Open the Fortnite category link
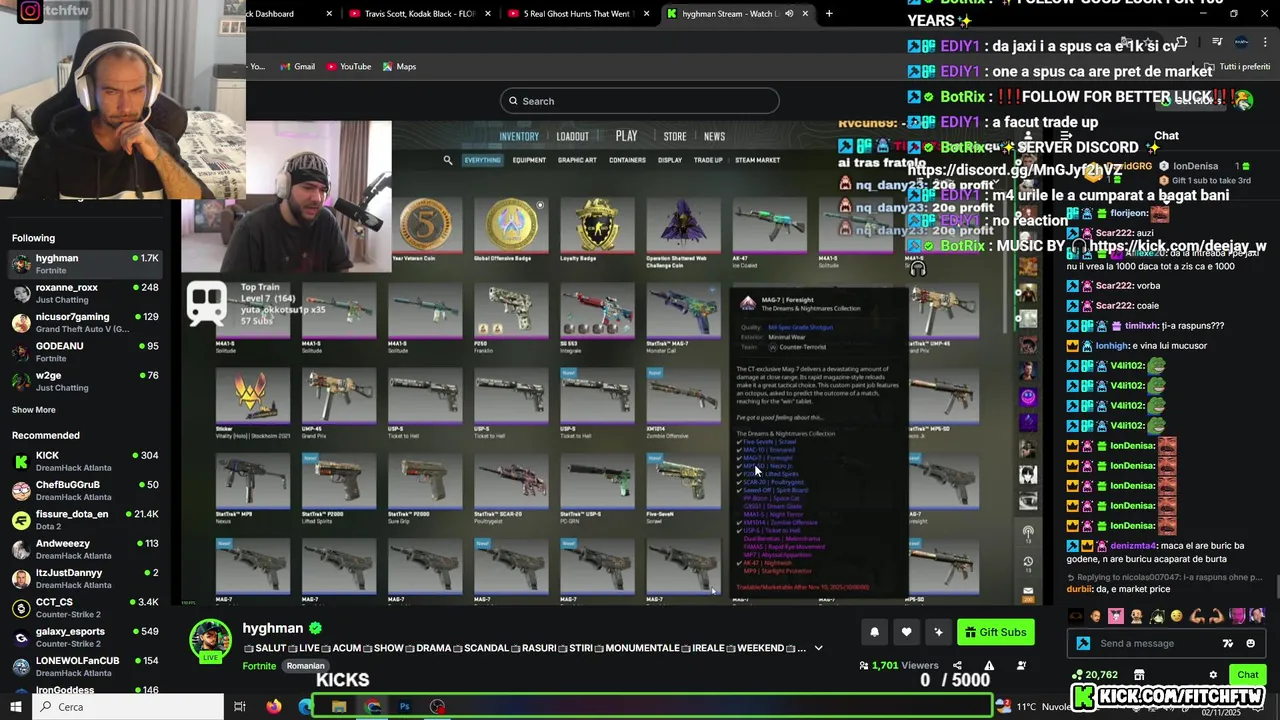Image resolution: width=1280 pixels, height=720 pixels. click(259, 666)
